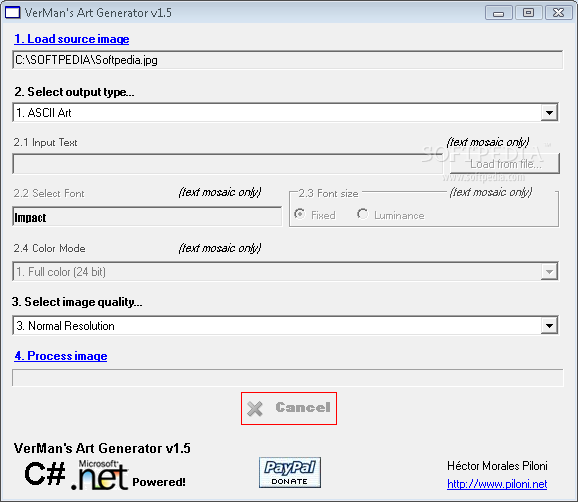Open the output type dropdown arrow

point(549,113)
